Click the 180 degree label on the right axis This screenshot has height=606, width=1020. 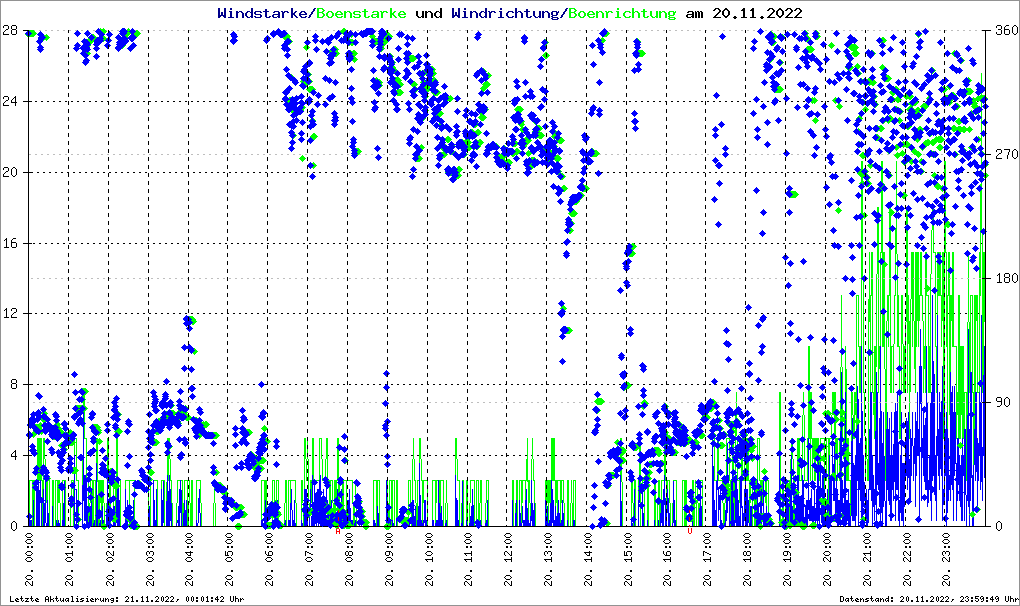1004,279
